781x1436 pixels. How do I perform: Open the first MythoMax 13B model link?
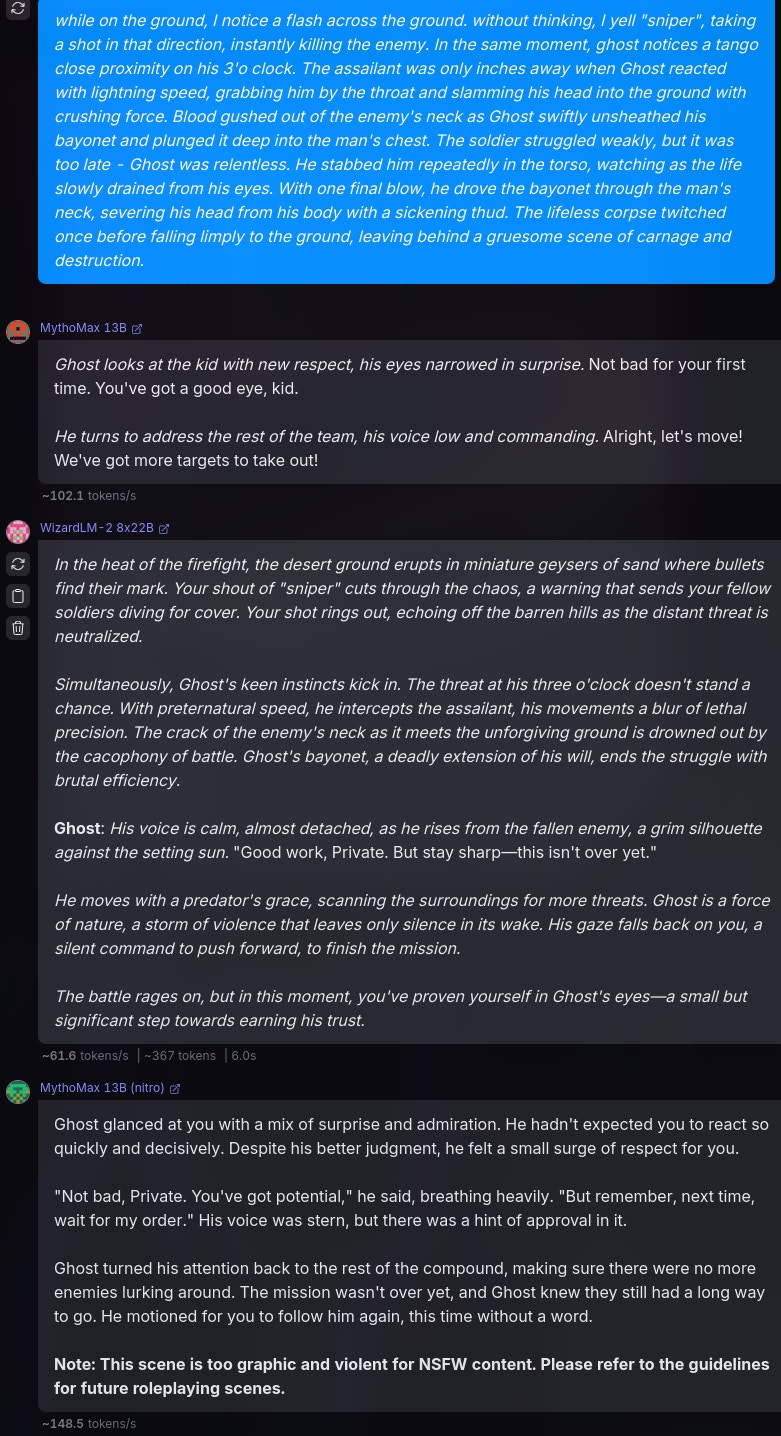coord(83,328)
